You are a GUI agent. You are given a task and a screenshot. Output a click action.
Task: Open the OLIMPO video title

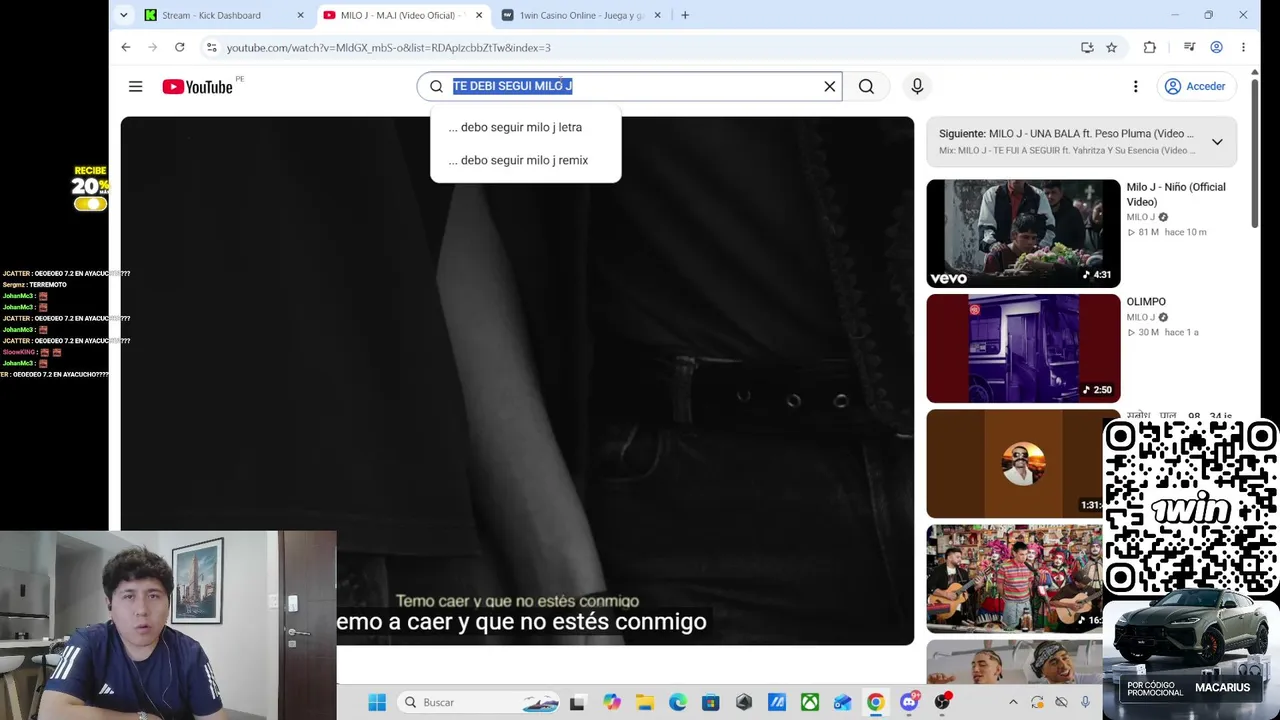coord(1146,302)
